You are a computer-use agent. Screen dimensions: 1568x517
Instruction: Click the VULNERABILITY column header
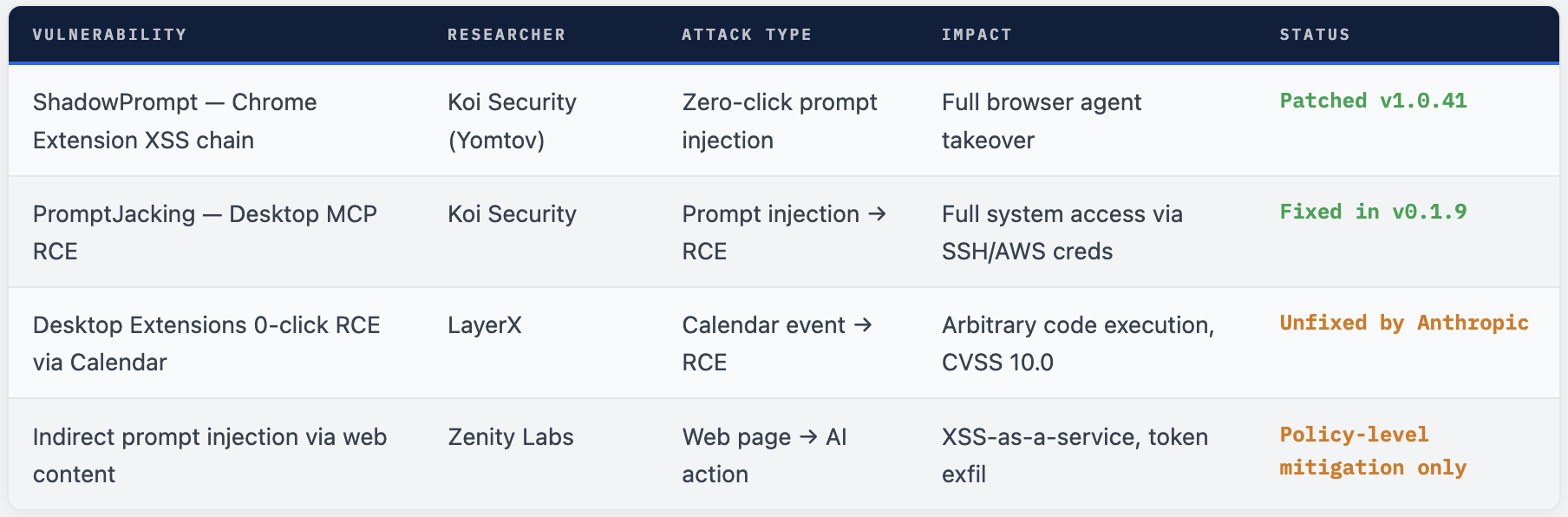pos(109,35)
